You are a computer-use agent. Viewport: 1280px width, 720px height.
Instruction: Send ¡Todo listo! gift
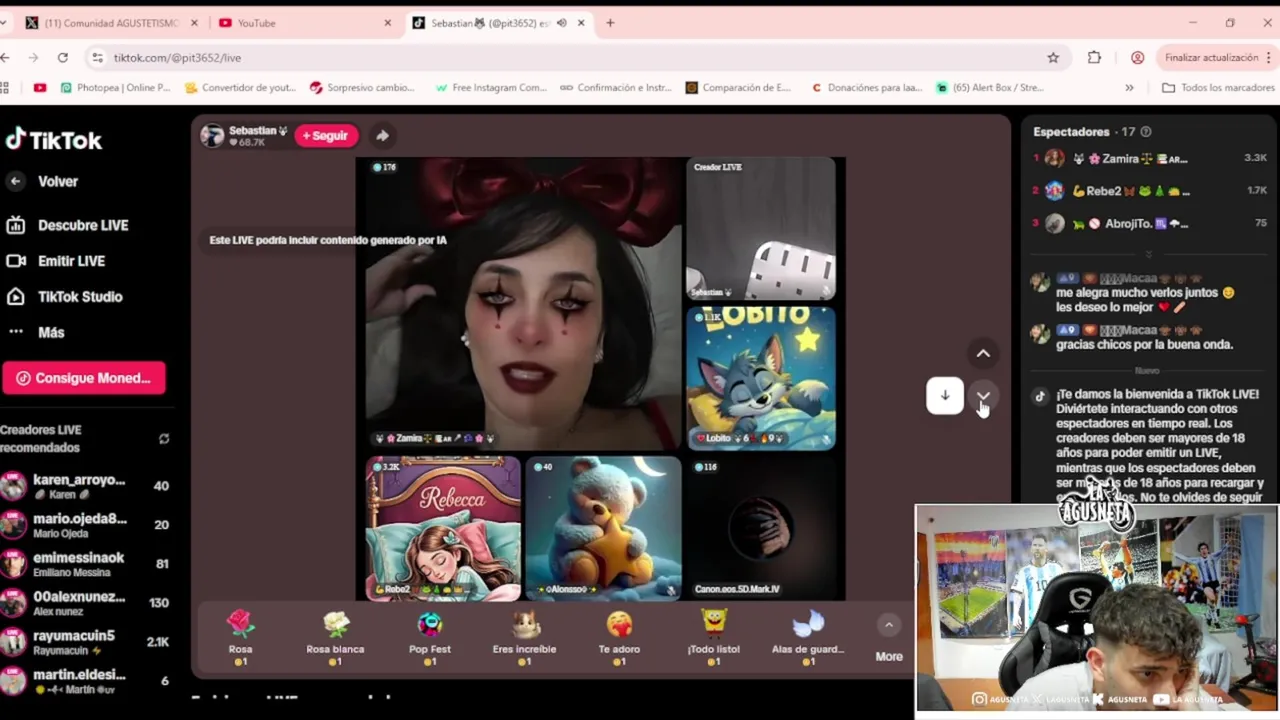tap(714, 637)
